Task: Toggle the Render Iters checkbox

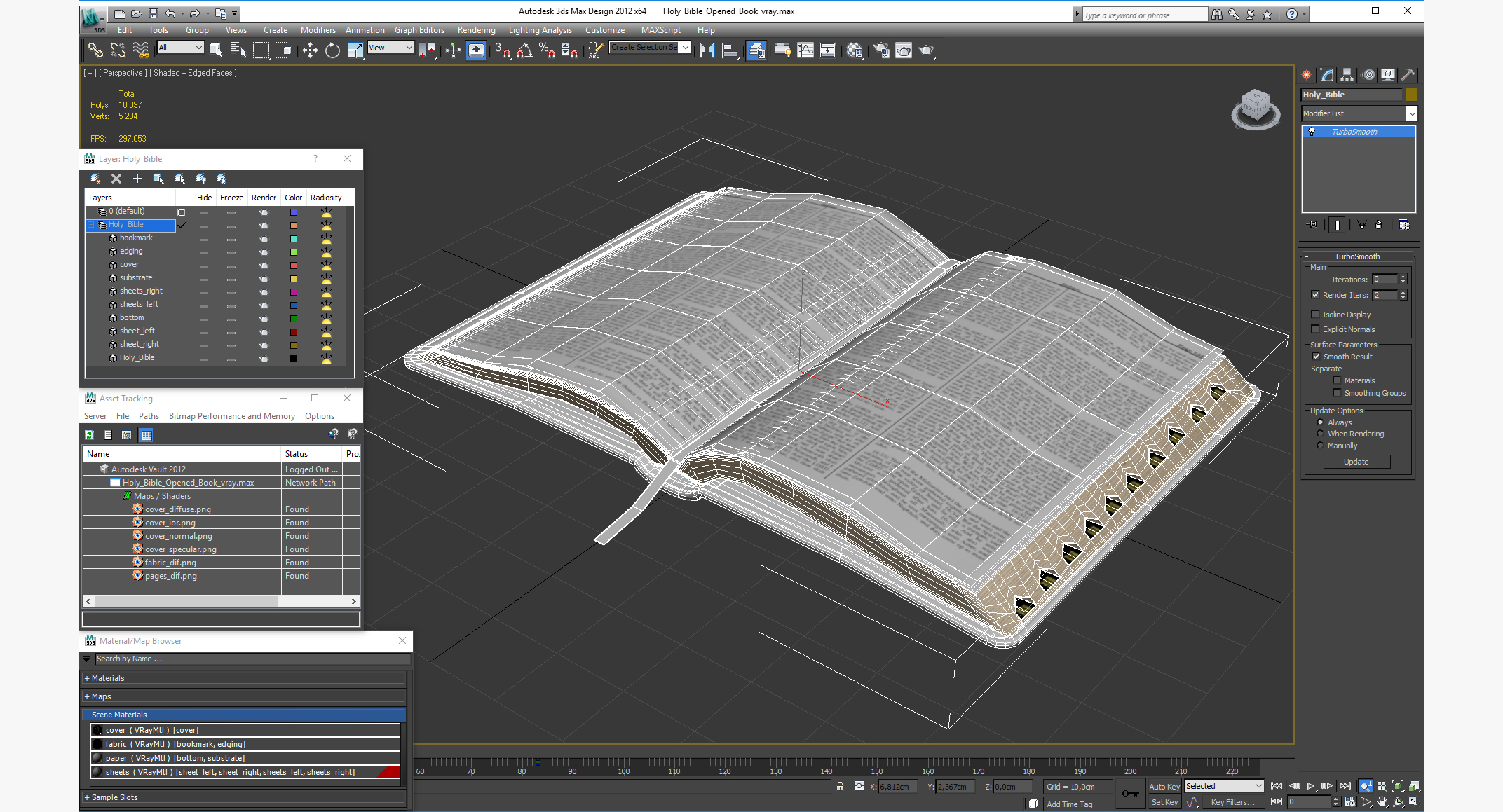Action: (x=1315, y=295)
